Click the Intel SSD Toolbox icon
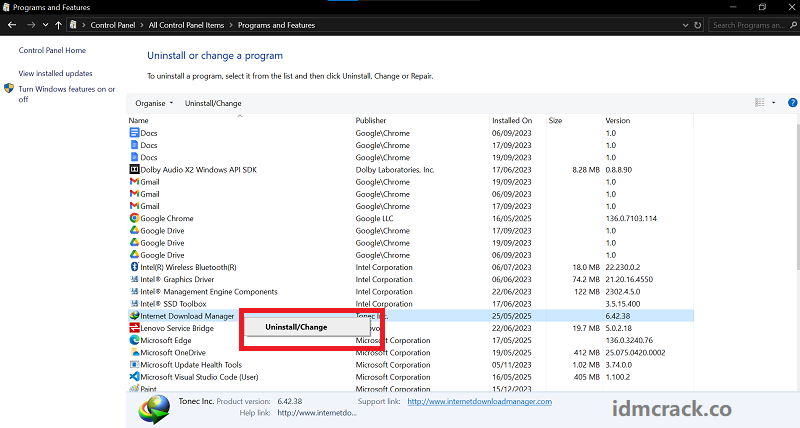This screenshot has width=800, height=428. (134, 304)
